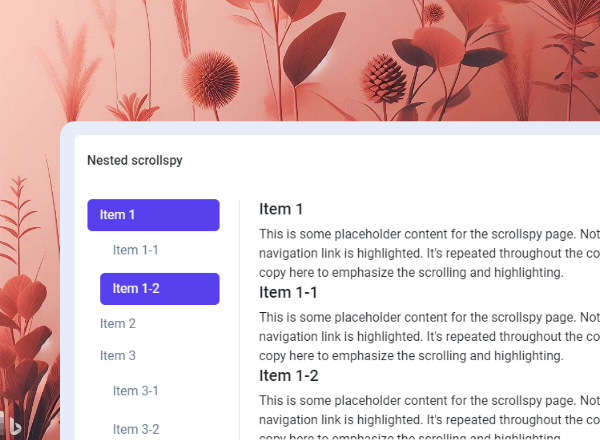600x440 pixels.
Task: Select the highlighted Item 1 nav link
Action: 153,215
